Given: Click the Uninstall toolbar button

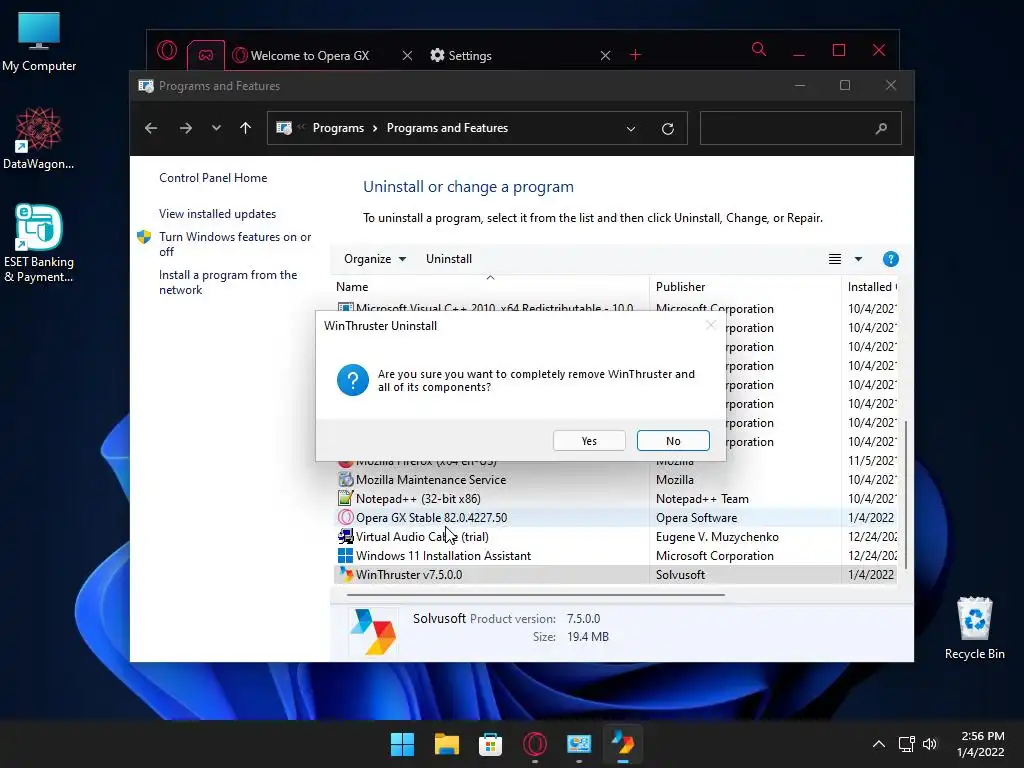Looking at the screenshot, I should (x=449, y=259).
